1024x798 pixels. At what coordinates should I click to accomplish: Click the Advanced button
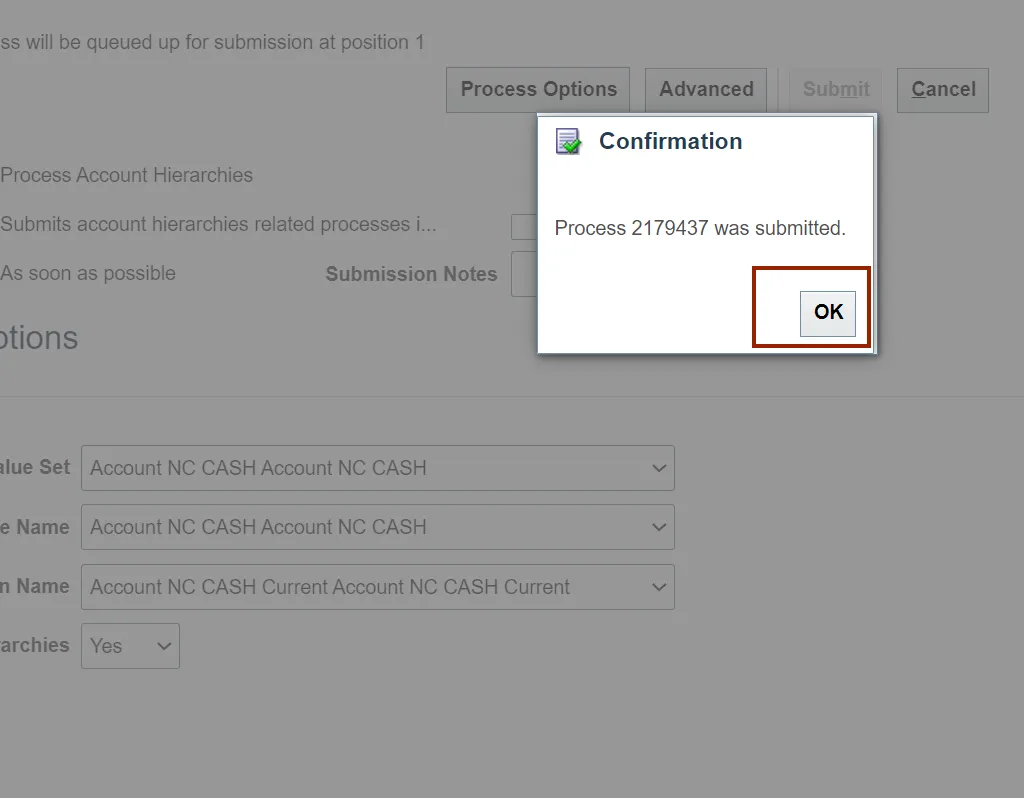click(706, 90)
